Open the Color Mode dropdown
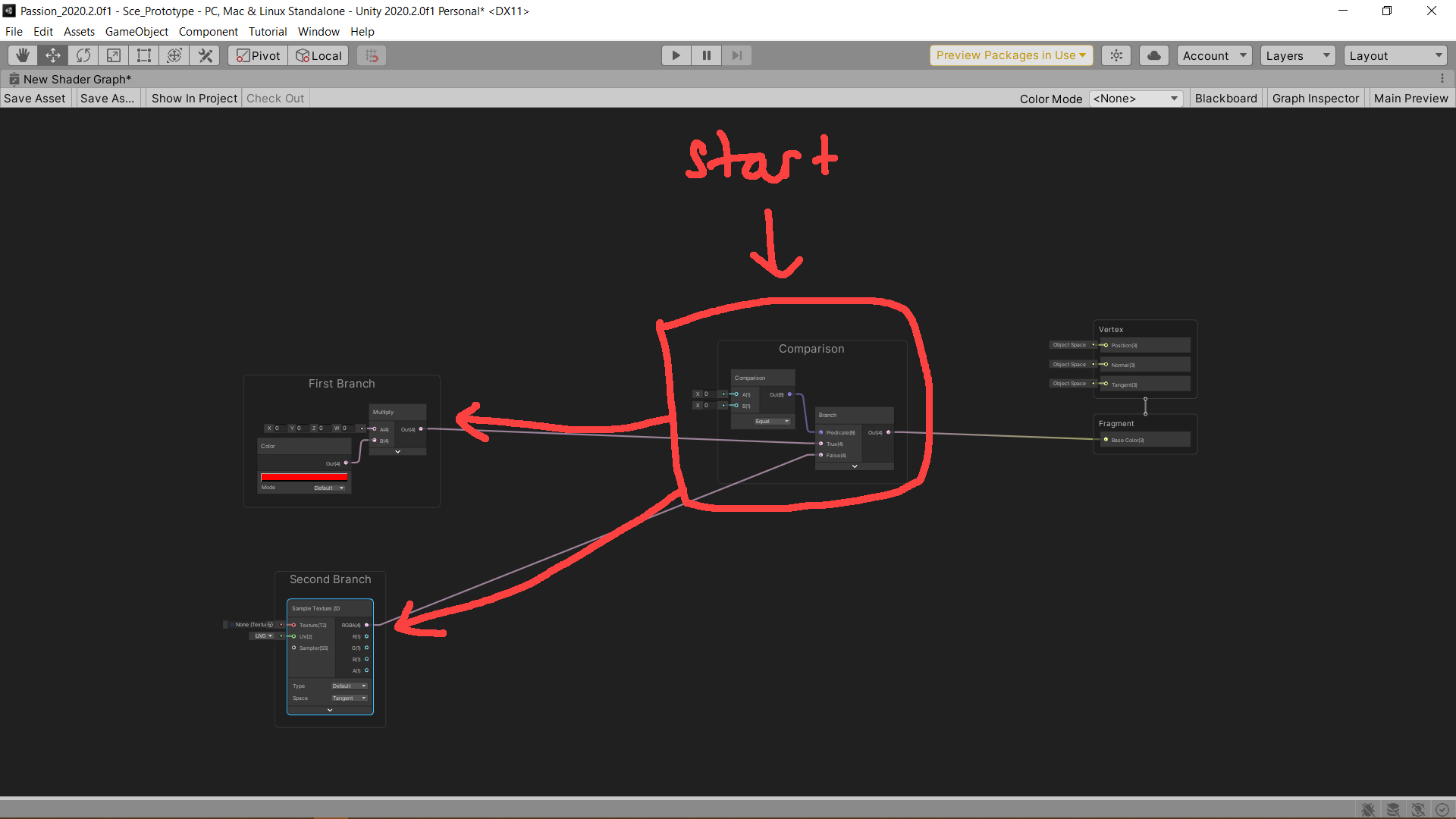The width and height of the screenshot is (1456, 819). 1135,98
